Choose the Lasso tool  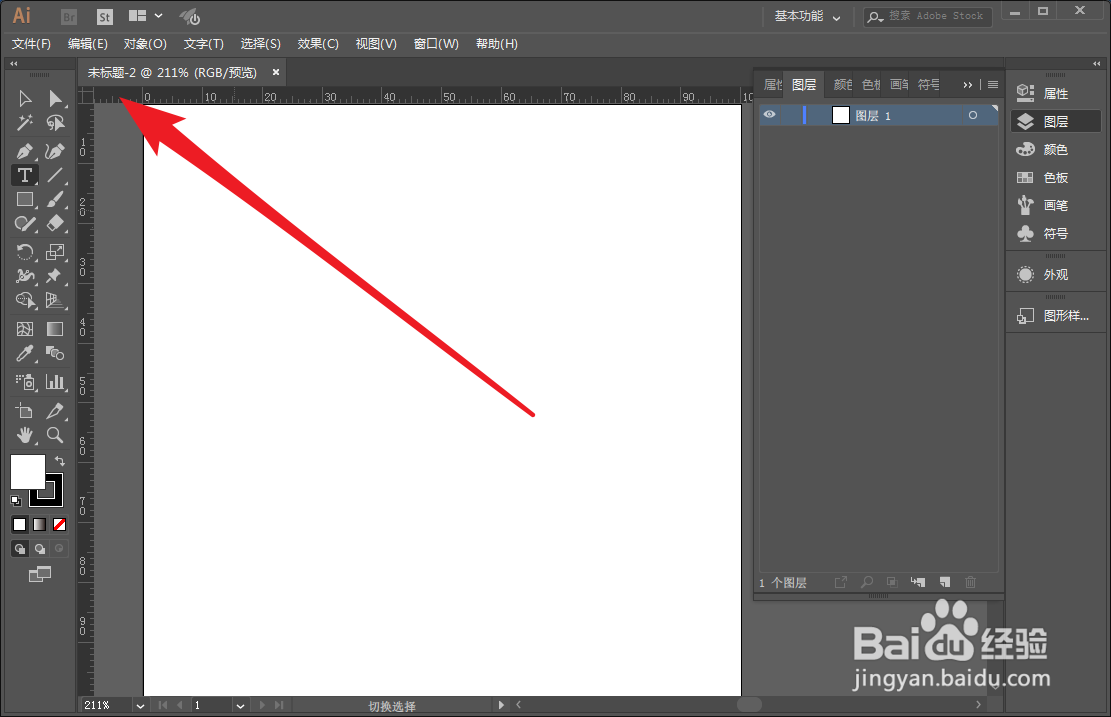55,123
